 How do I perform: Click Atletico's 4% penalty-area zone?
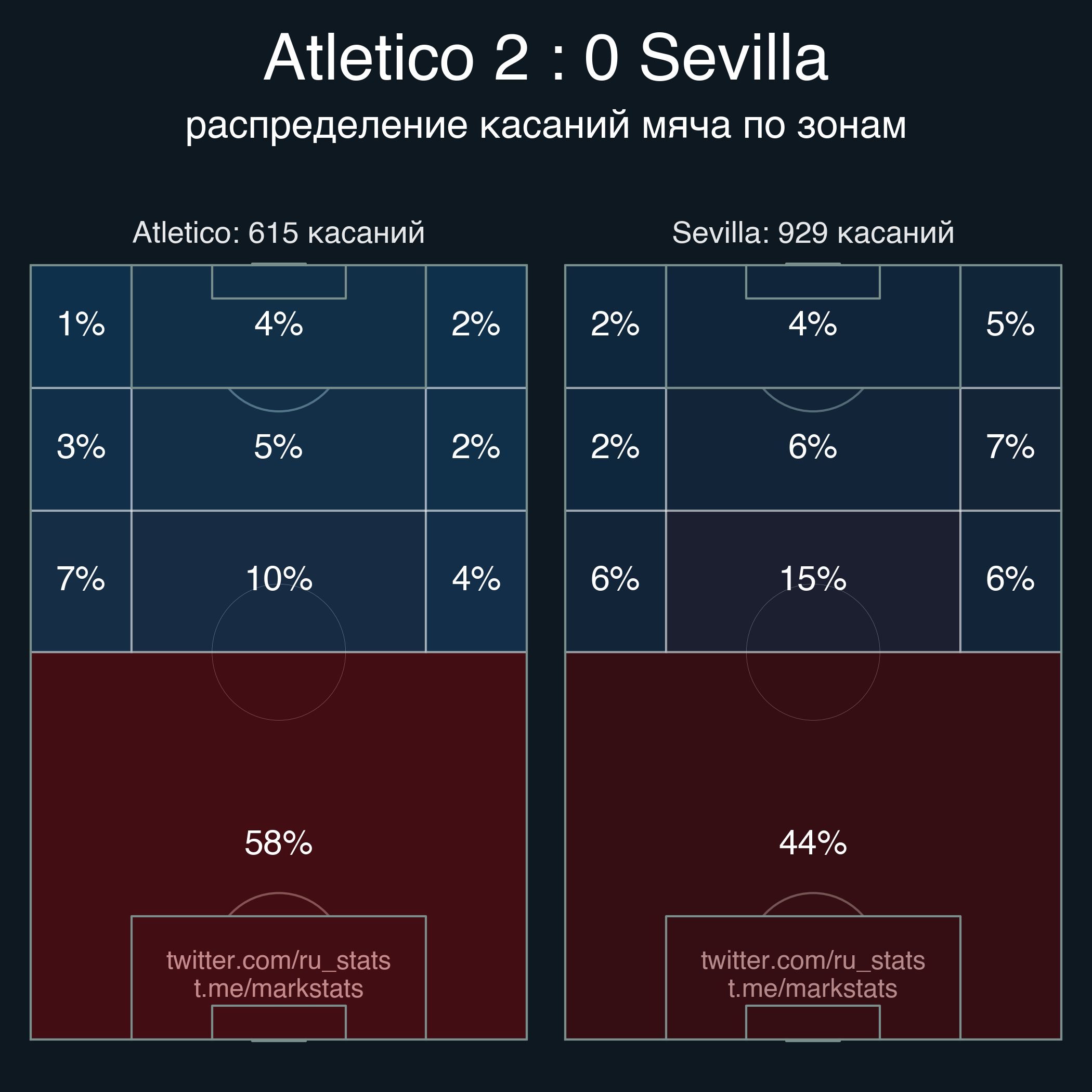[279, 326]
